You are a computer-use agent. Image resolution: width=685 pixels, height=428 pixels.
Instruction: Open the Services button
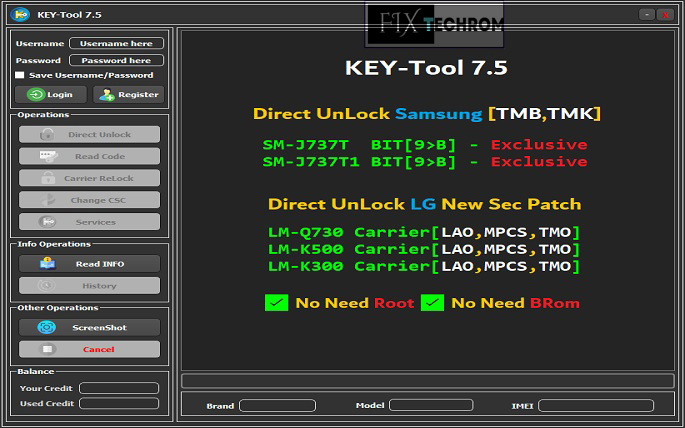pos(89,222)
